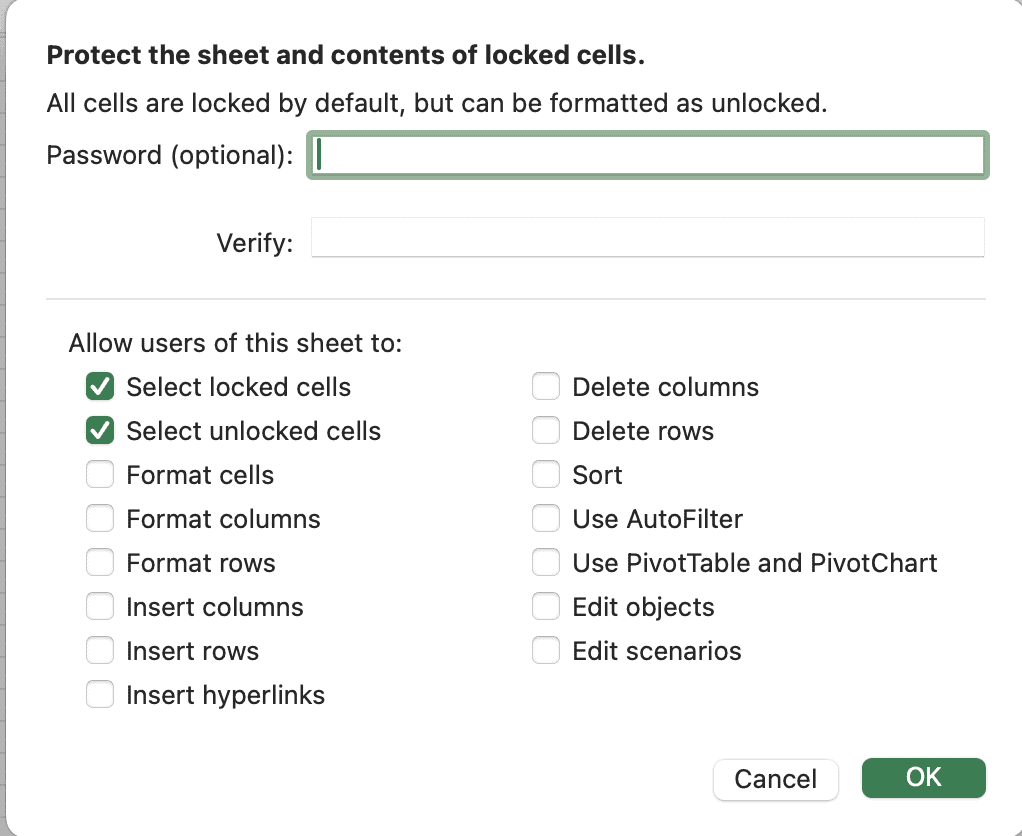Click inside the Password input field
The image size is (1022, 836).
coord(647,155)
